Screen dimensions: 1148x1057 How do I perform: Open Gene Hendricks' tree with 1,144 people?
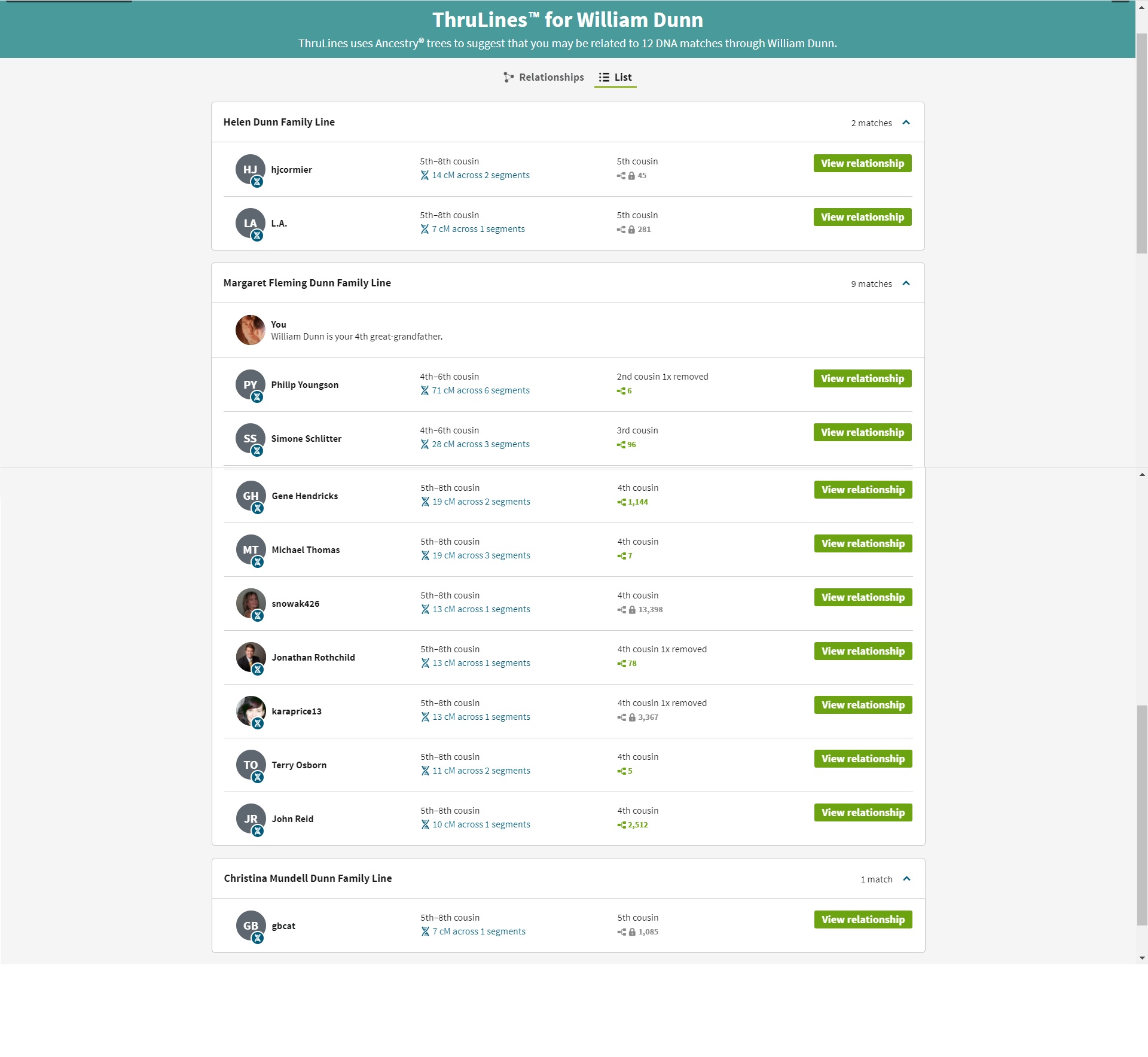coord(633,502)
